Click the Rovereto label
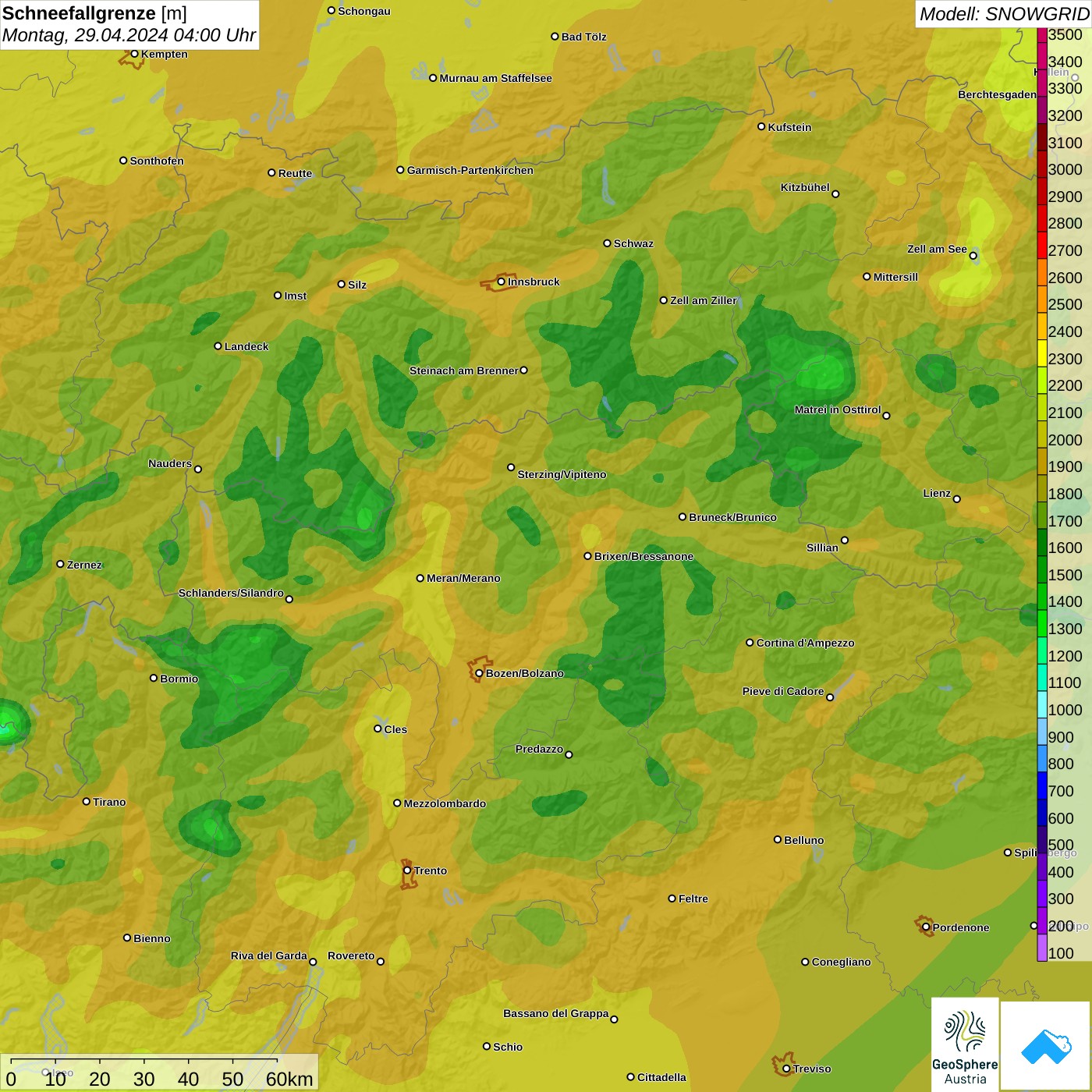 [x=351, y=955]
